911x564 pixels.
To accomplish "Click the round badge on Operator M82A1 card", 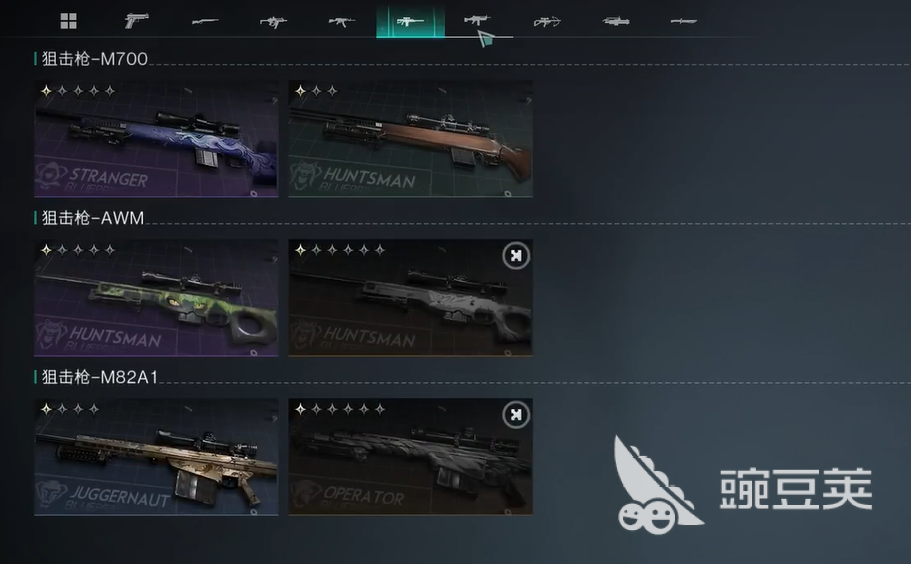I will pos(516,415).
